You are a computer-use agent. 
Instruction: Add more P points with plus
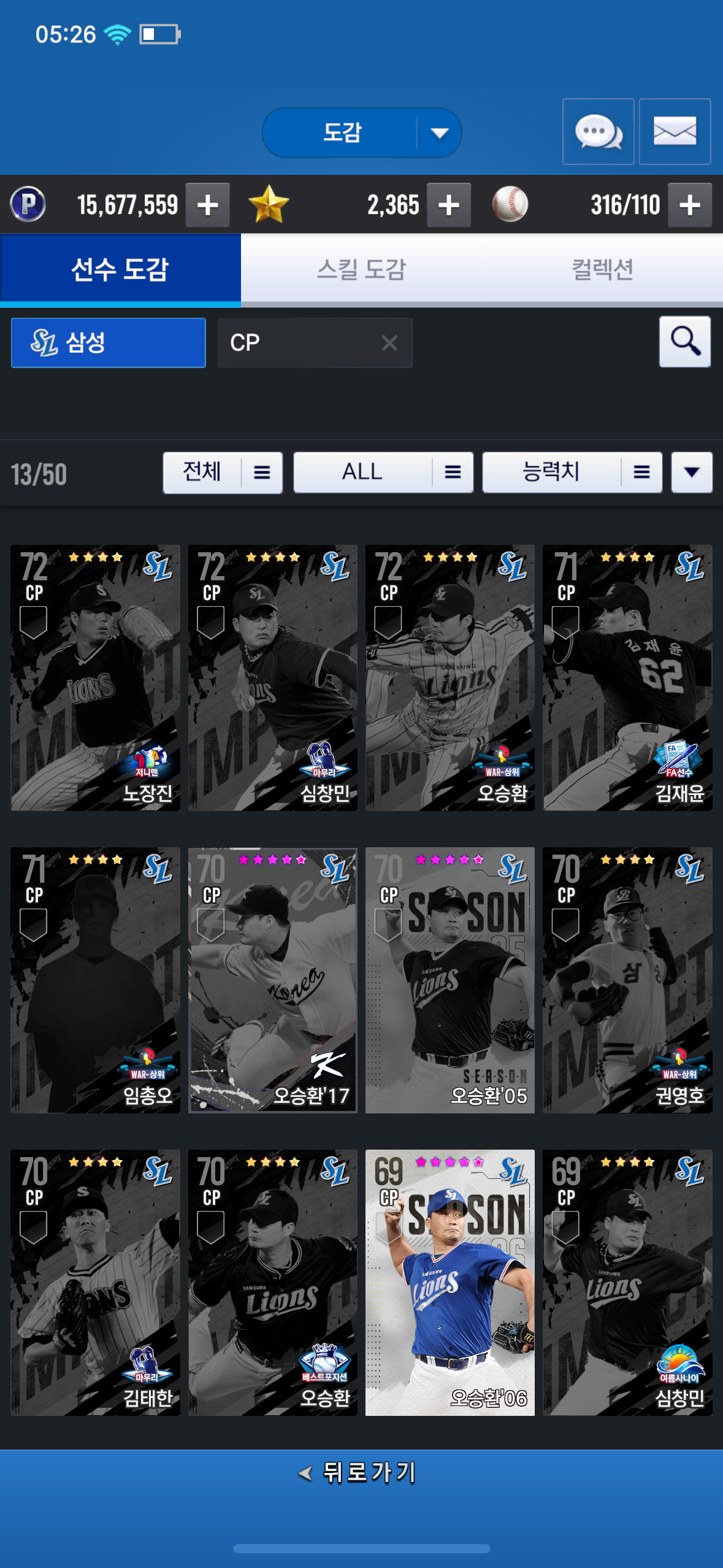[208, 205]
